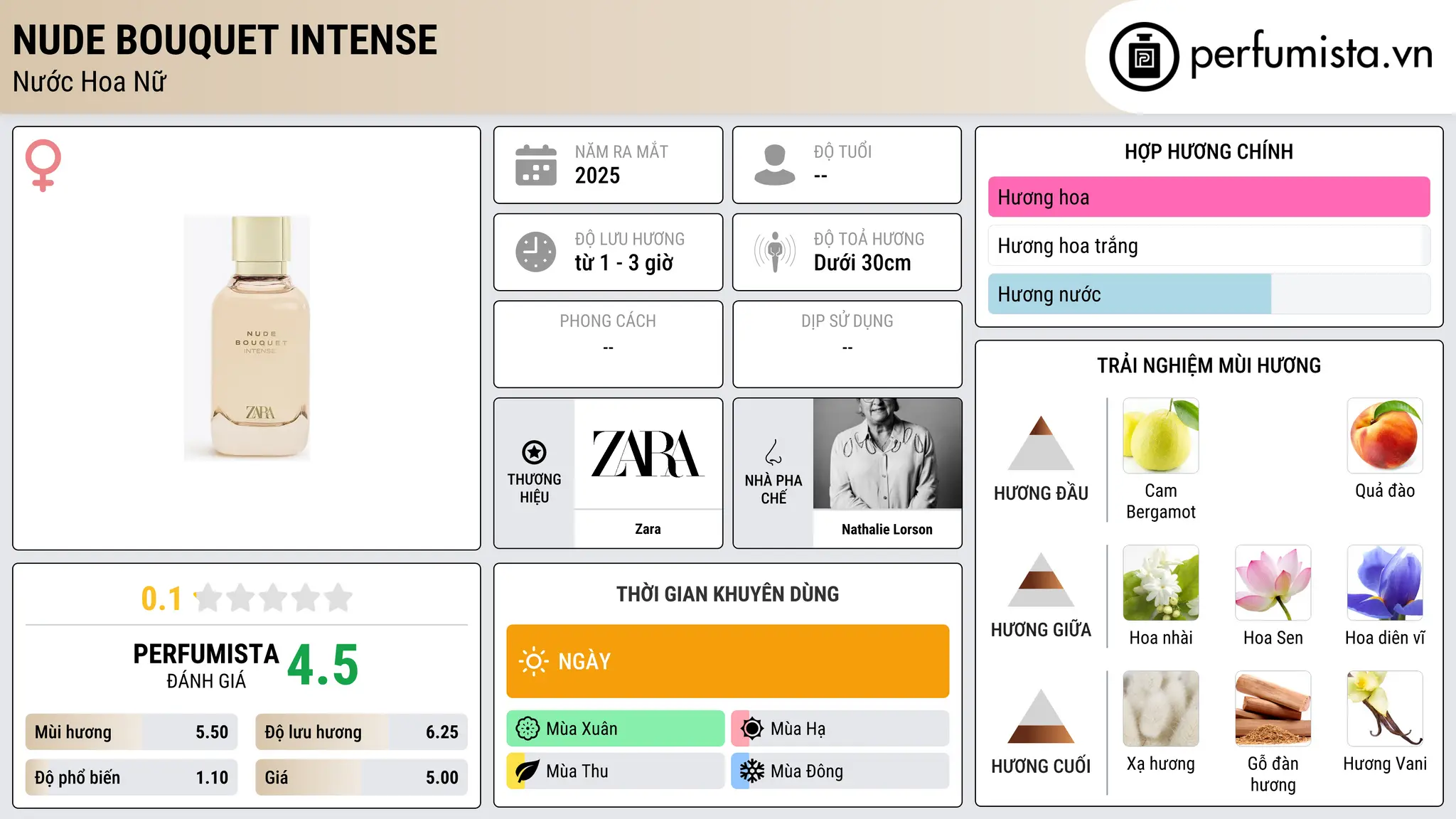Click the perfumista bottle logo icon
The width and height of the screenshot is (1456, 819).
point(1144,57)
